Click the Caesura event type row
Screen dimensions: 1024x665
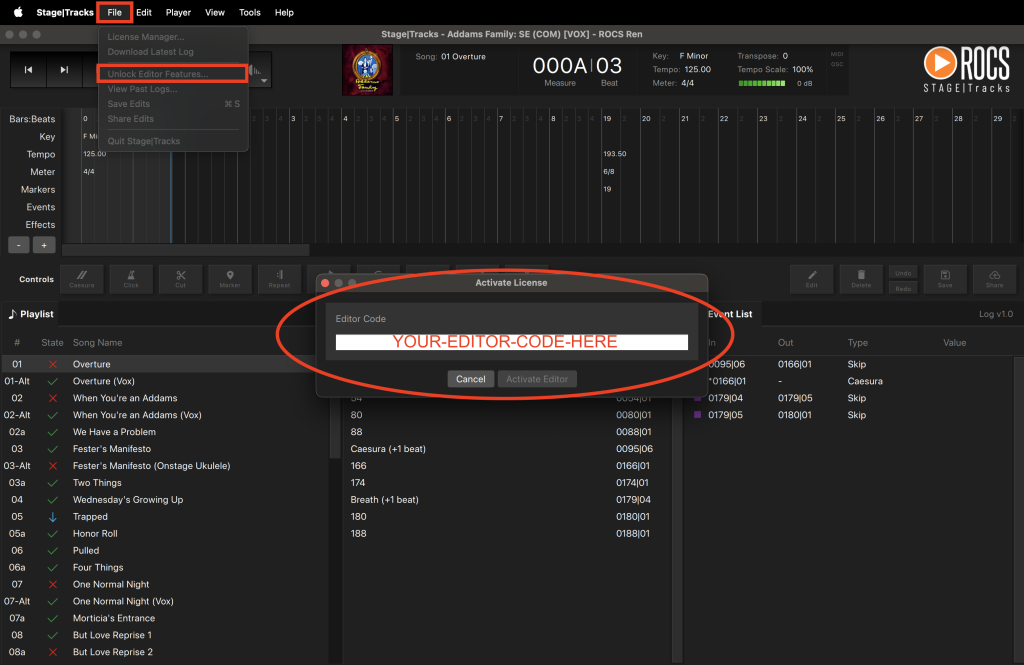pyautogui.click(x=852, y=381)
